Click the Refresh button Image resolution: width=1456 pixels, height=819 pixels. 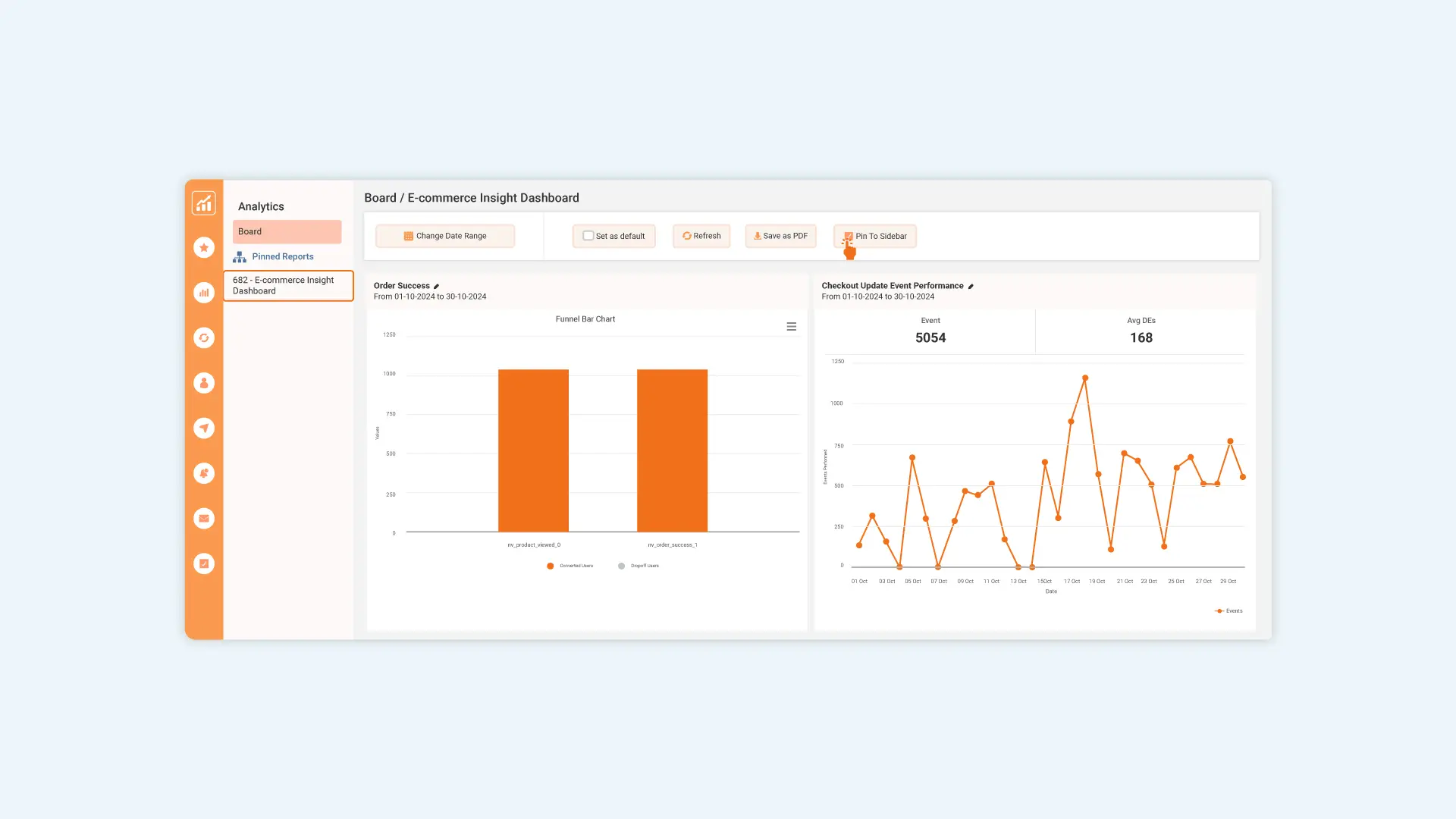click(701, 236)
